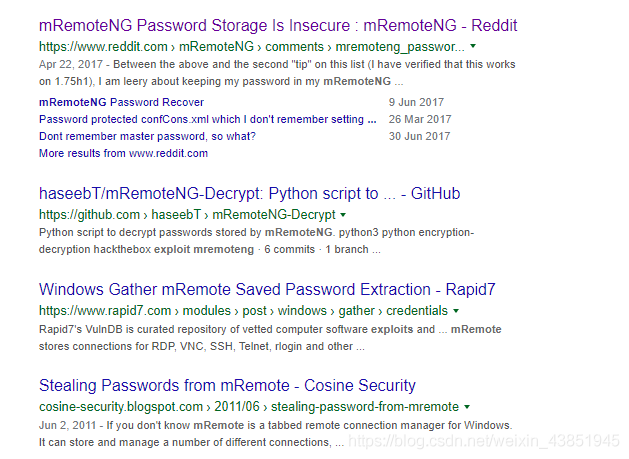This screenshot has width=629, height=459.
Task: Open 'Password protected confCons.xml' sitelink
Action: [207, 119]
